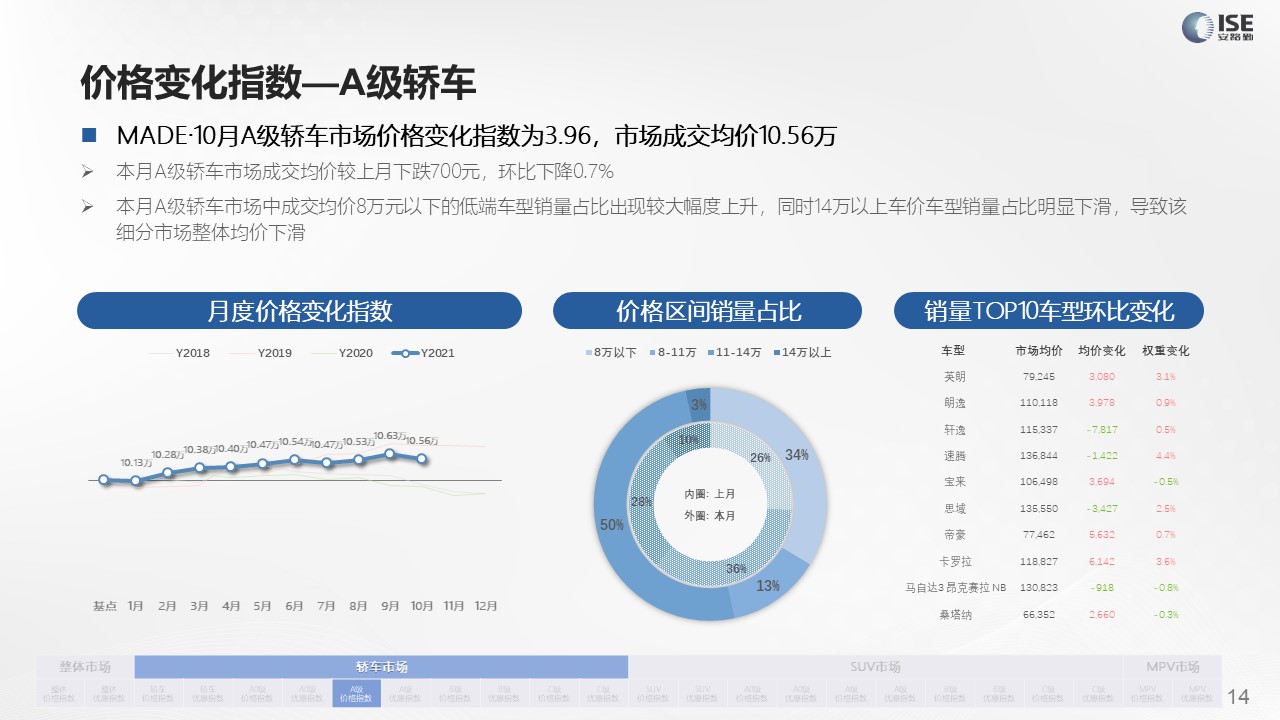Click the 月度价格变化指数 header button

[299, 311]
